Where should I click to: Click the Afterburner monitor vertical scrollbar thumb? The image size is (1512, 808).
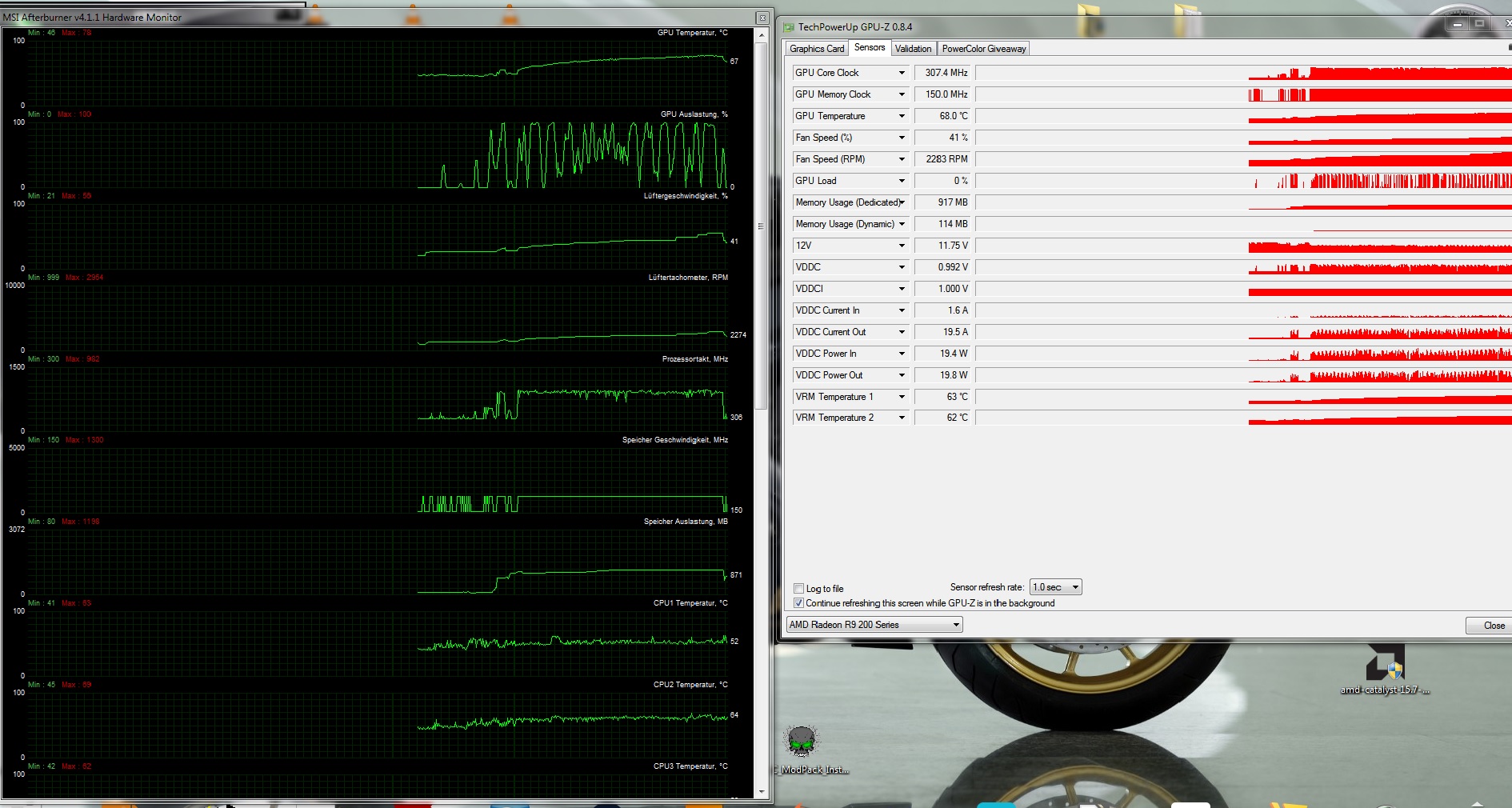click(761, 226)
